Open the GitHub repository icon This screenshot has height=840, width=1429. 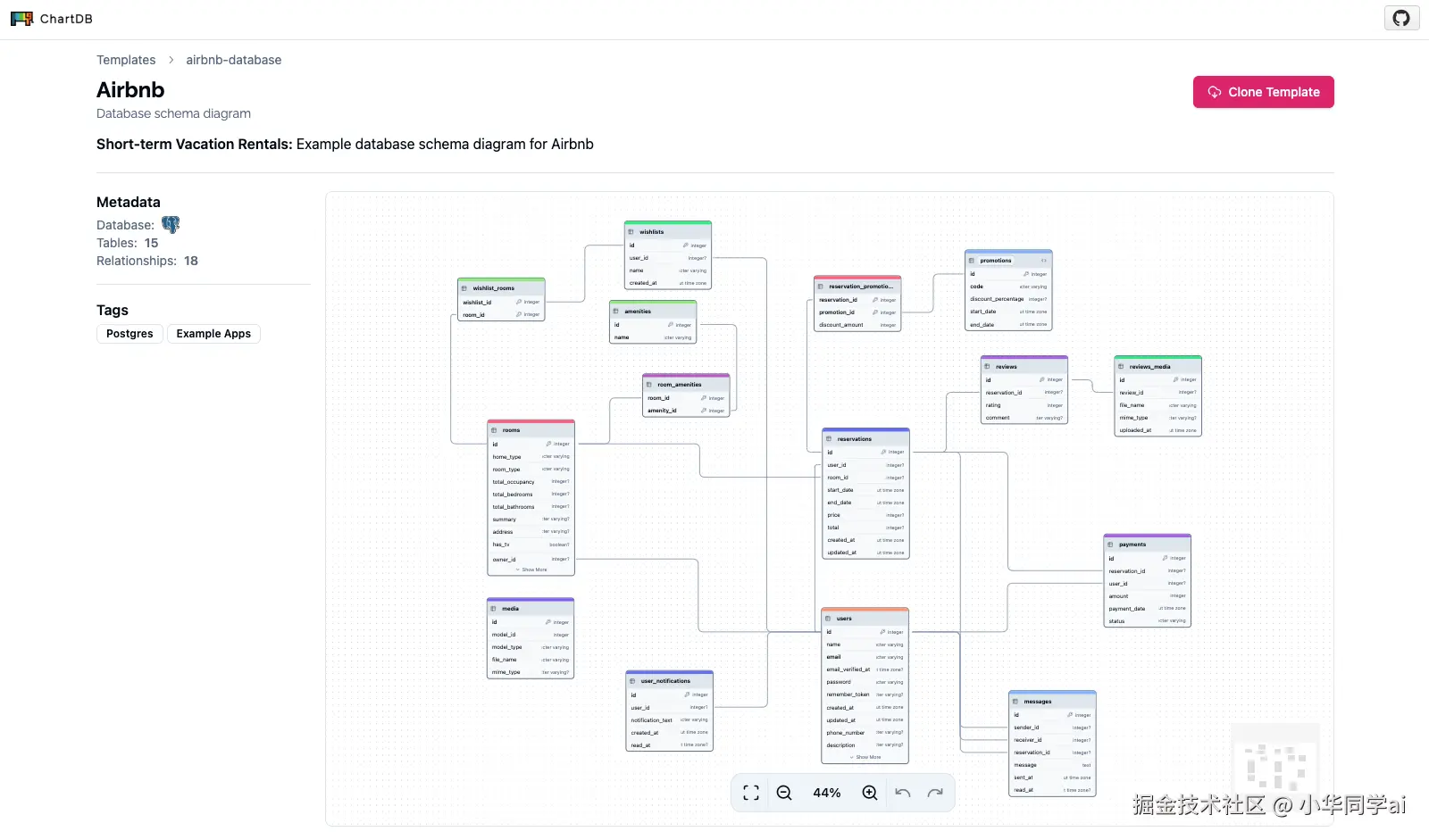[1401, 18]
